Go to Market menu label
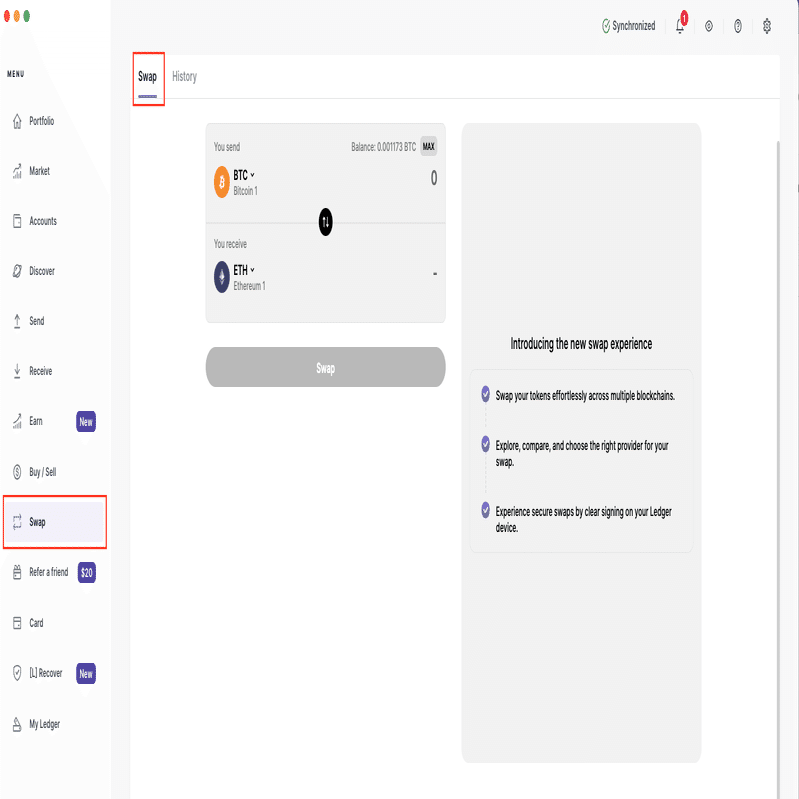This screenshot has height=799, width=799. click(40, 171)
